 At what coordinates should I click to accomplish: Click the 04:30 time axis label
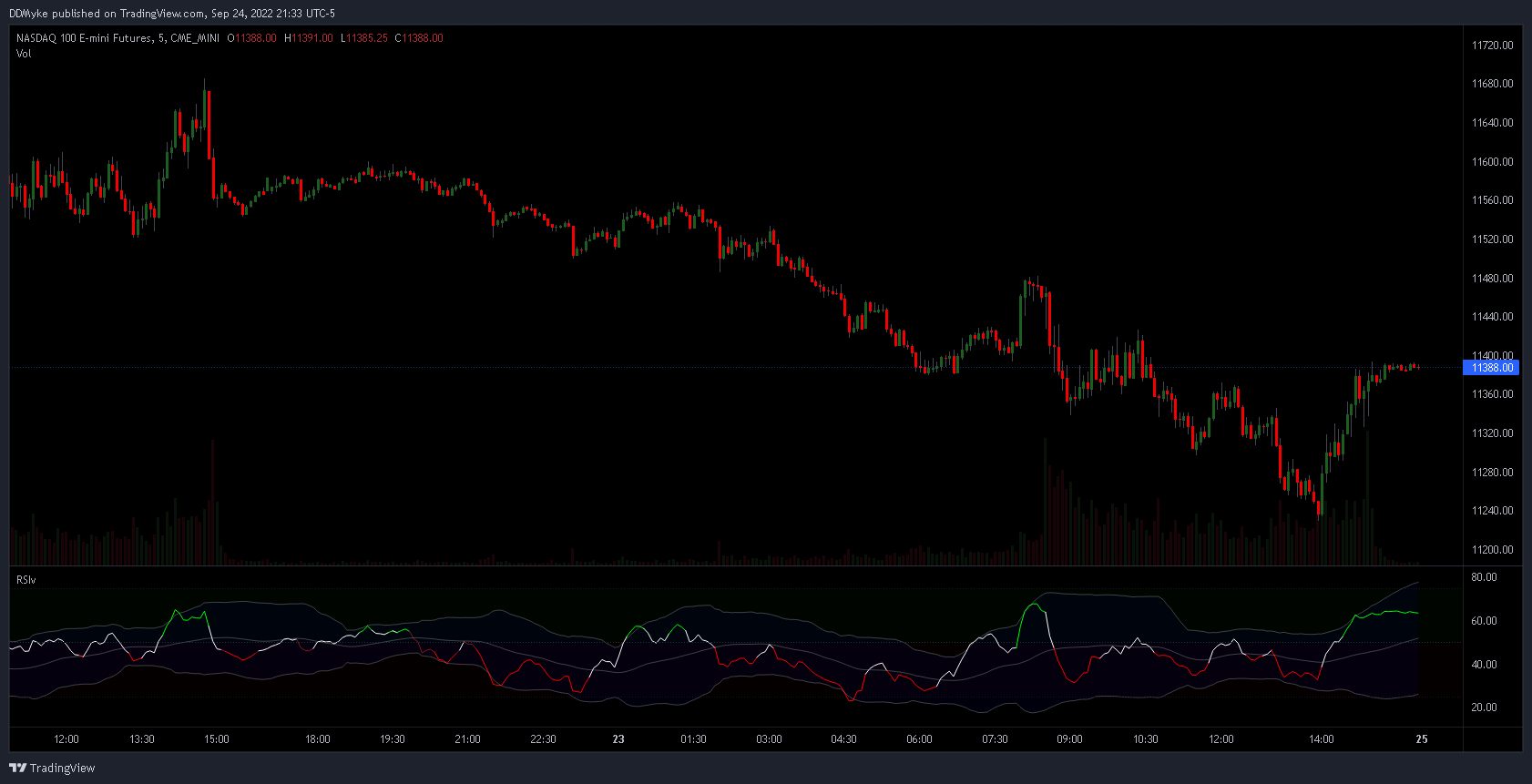(x=844, y=739)
